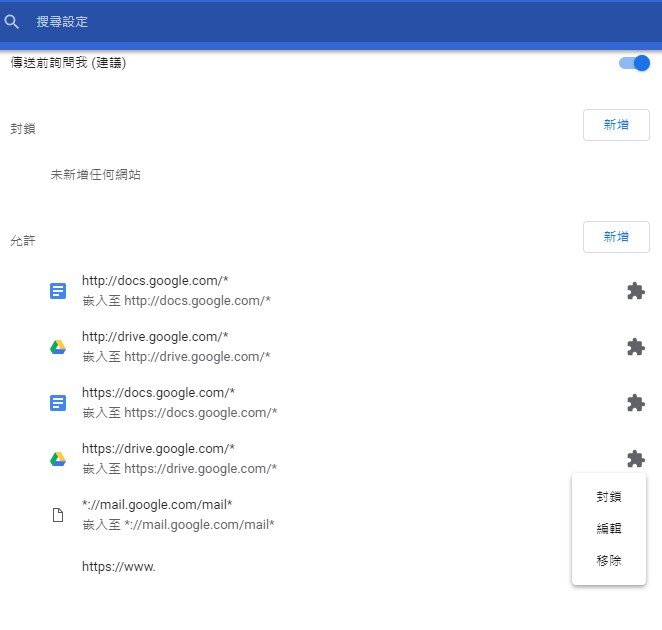This screenshot has width=662, height=630.
Task: Click the Docs icon for https://docs.google.com
Action: (58, 403)
